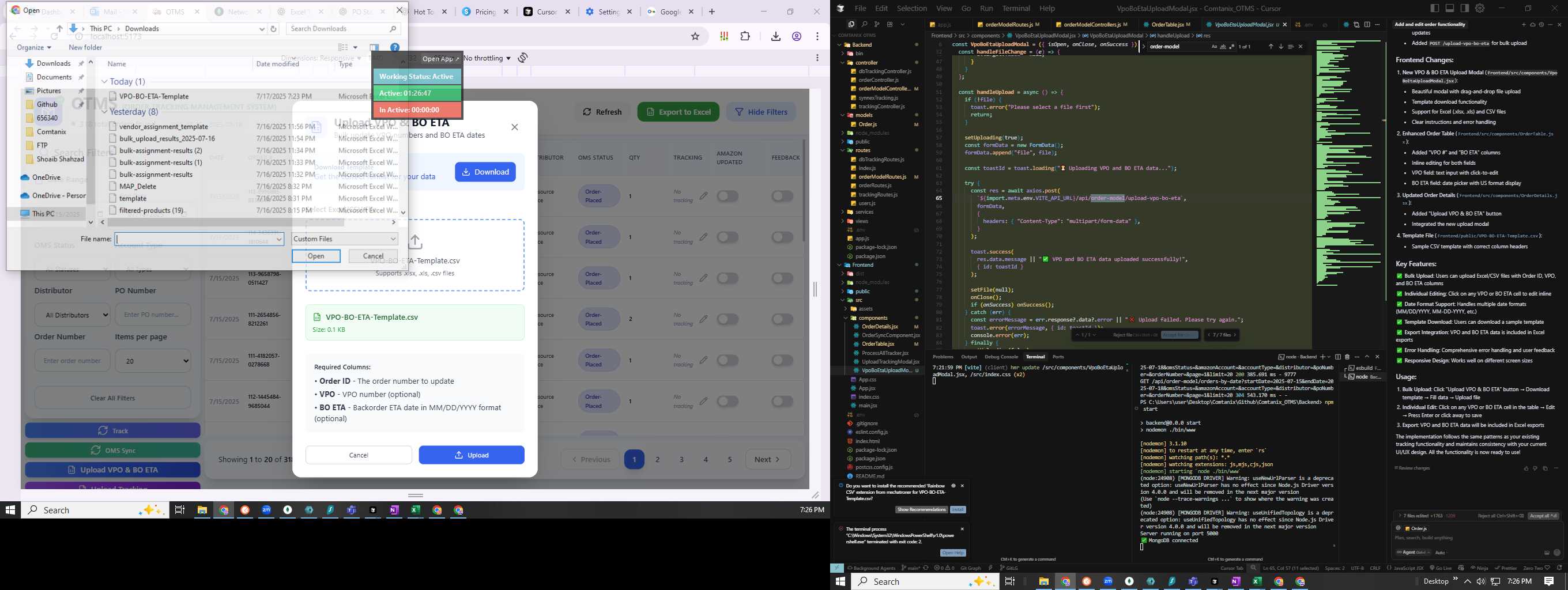1568x590 pixels.
Task: Toggle Amazon Updated for order 111-2654856-8212261
Action: [x=728, y=319]
